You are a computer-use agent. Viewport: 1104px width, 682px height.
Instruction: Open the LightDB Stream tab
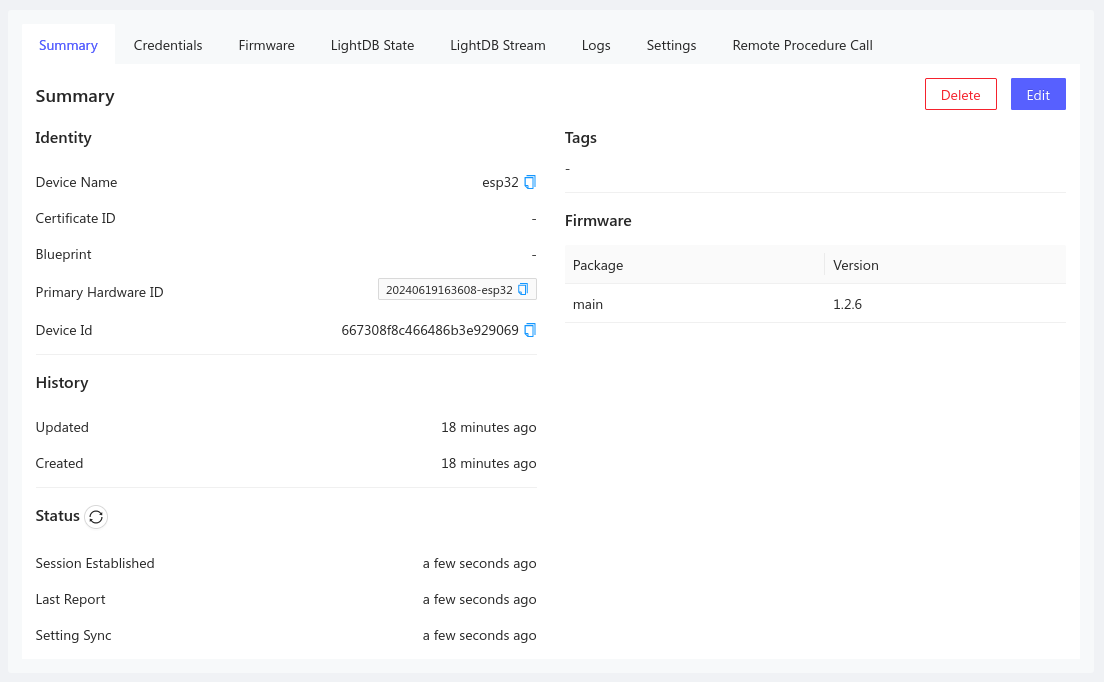[497, 45]
